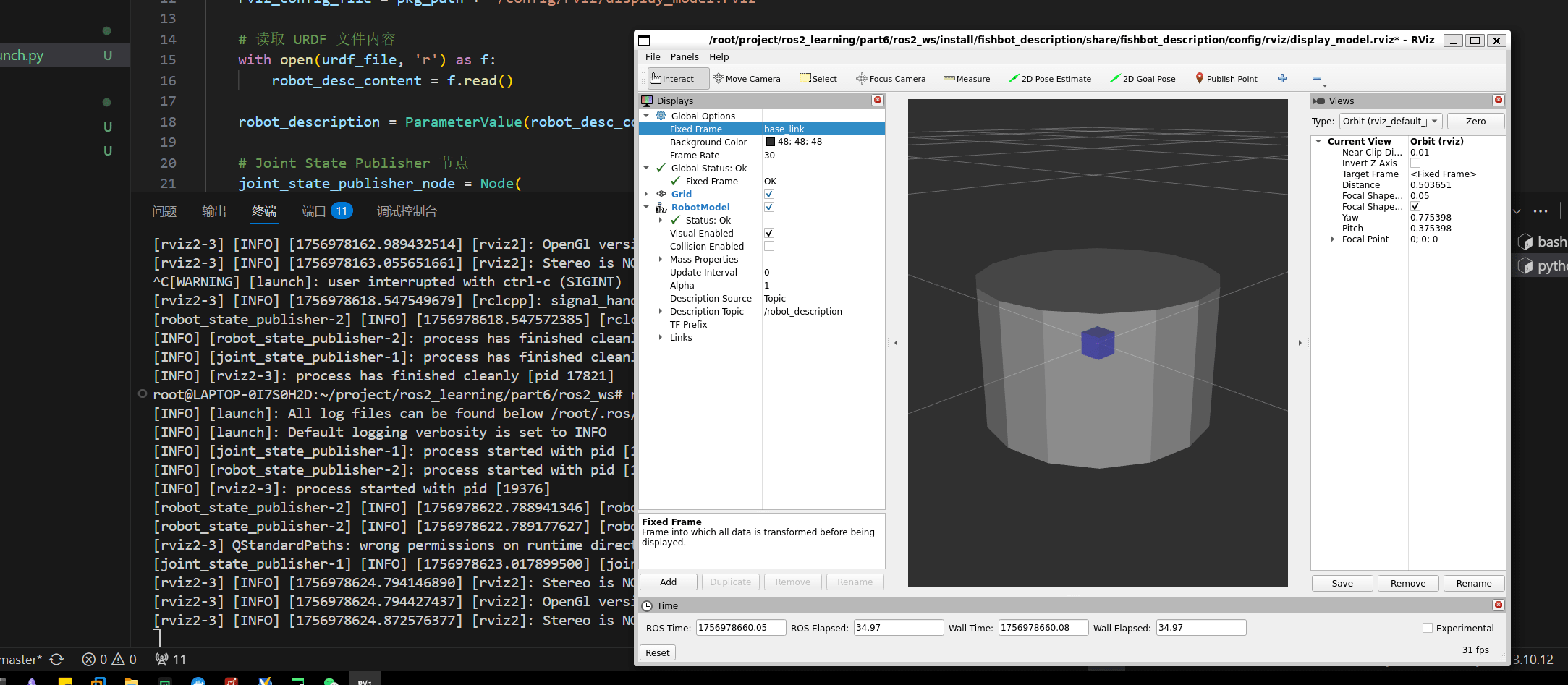This screenshot has width=1568, height=685.
Task: Disable the Grid display checkbox
Action: 769,194
